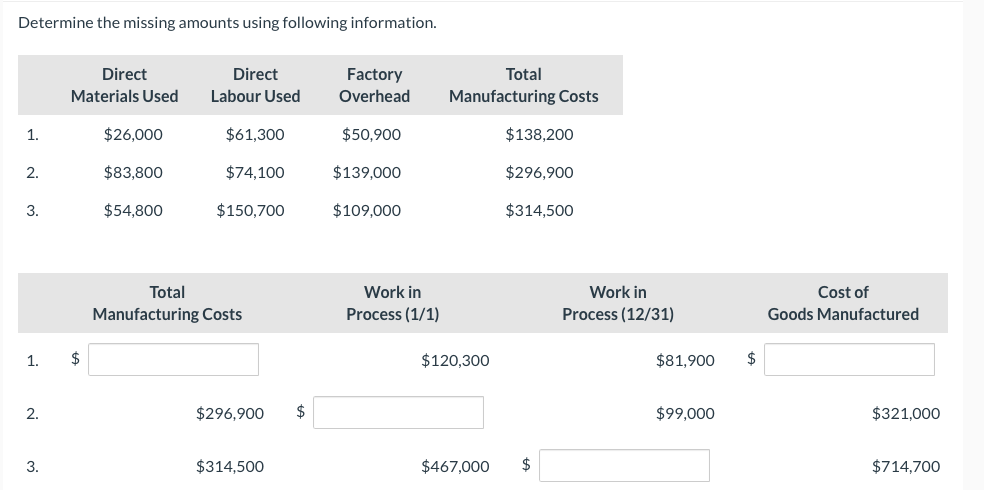Click the $467,000 beginning work in process
Image resolution: width=984 pixels, height=490 pixels.
(455, 466)
